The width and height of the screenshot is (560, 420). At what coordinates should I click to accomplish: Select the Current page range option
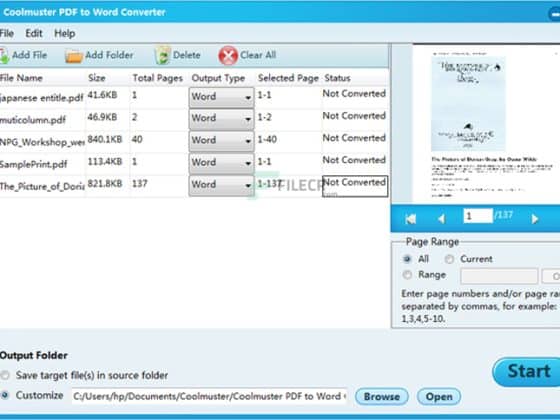(x=449, y=259)
